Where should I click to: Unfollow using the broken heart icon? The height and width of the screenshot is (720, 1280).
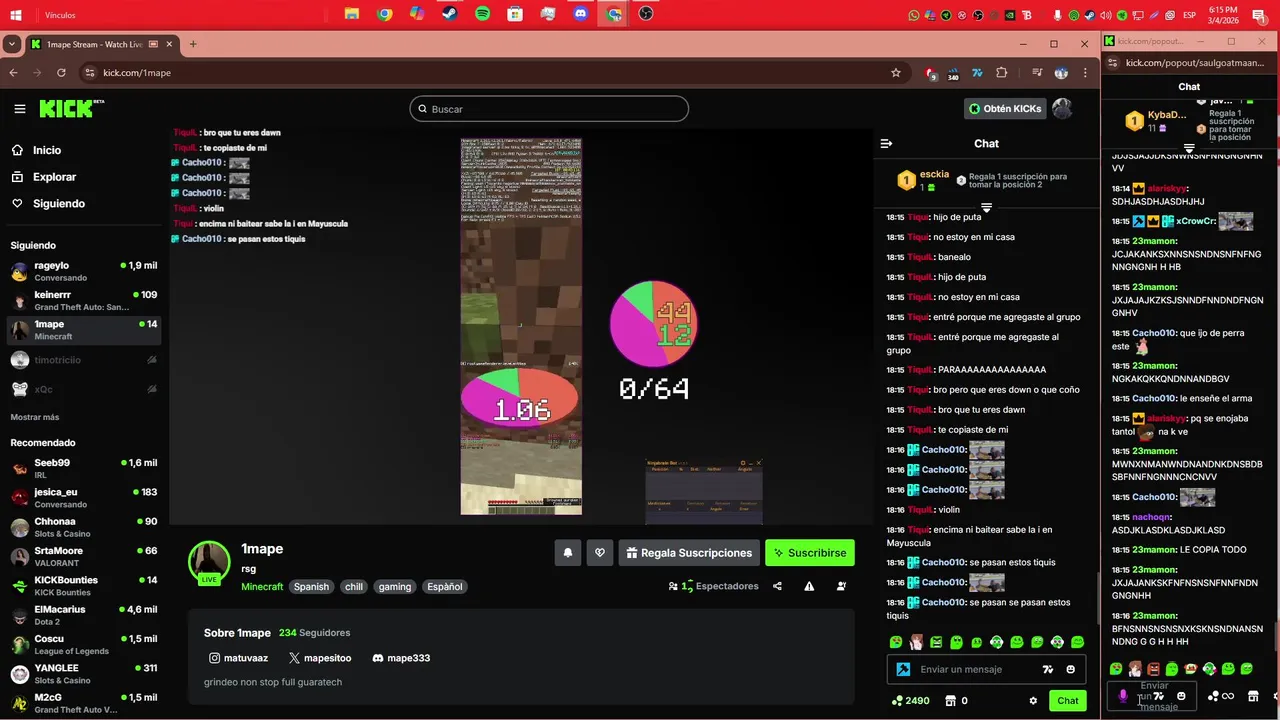[600, 552]
